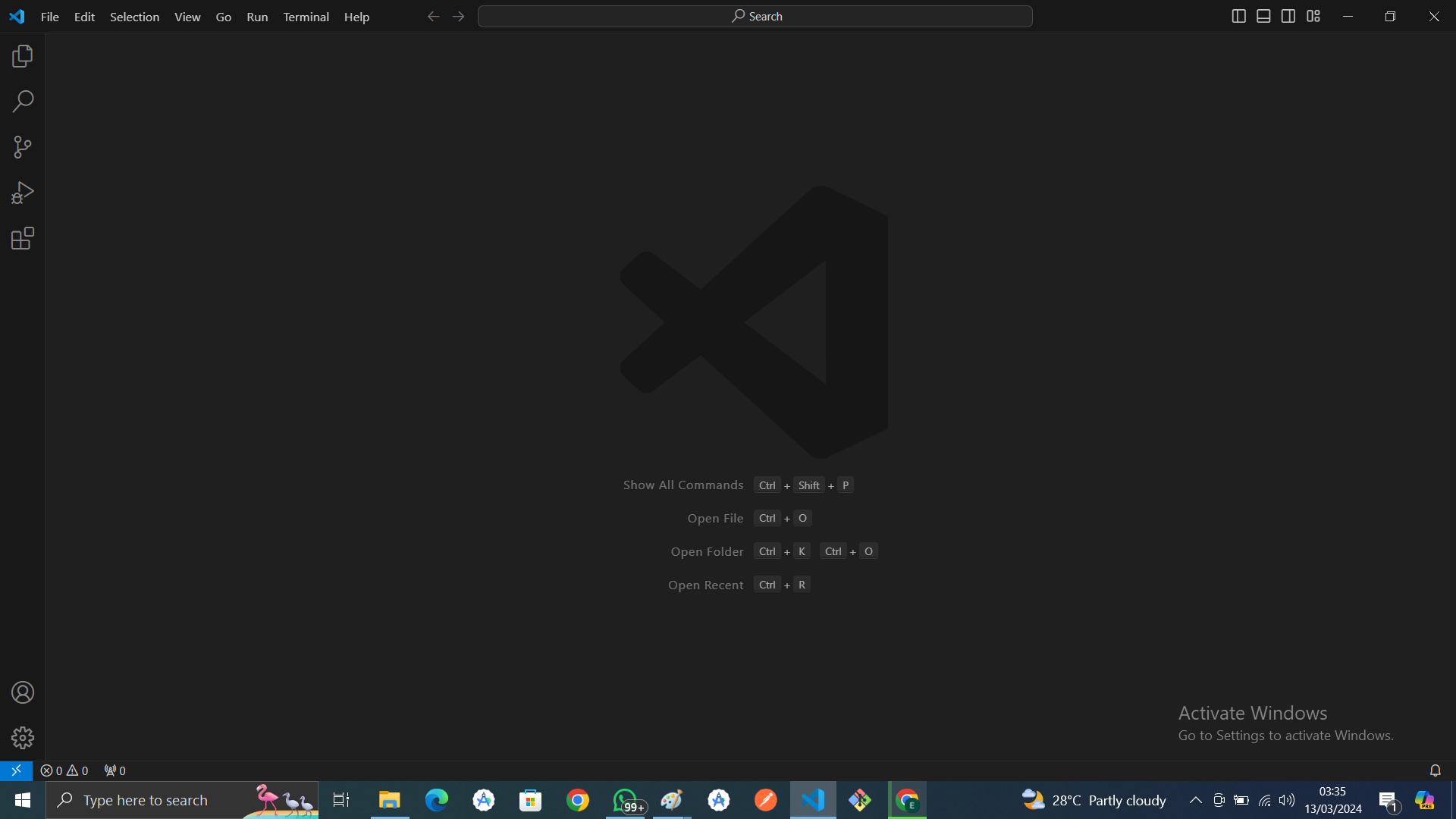Open the Accounts menu icon
The height and width of the screenshot is (819, 1456).
pos(23,692)
